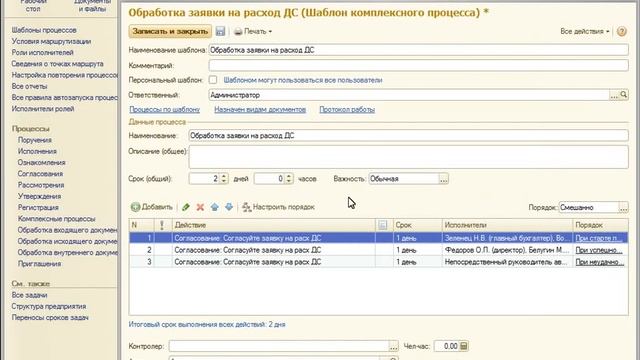Click the Чел-час value field
Viewport: 640px width, 360px height.
tap(446, 346)
